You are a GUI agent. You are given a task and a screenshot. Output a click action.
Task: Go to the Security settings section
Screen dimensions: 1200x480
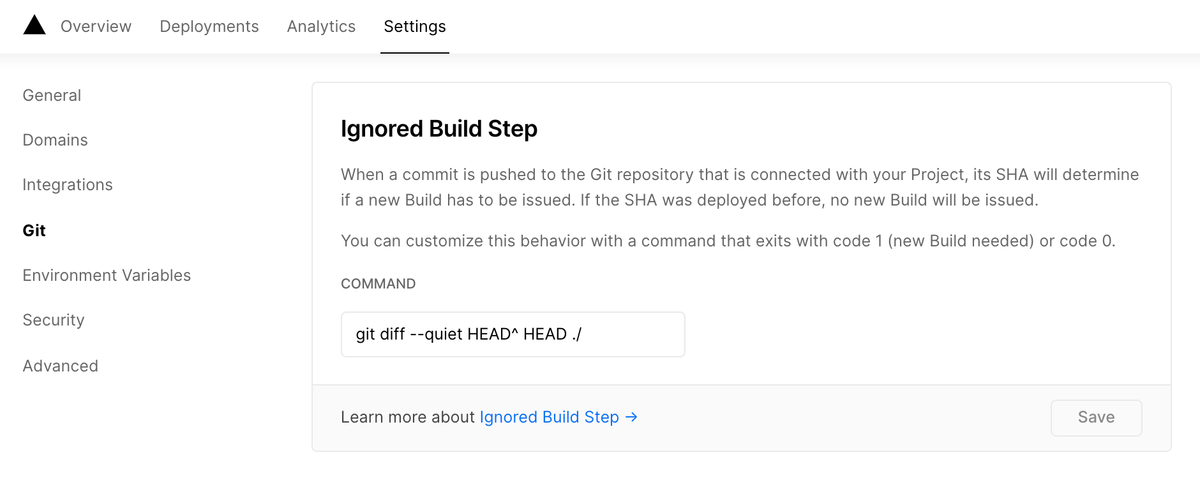53,320
